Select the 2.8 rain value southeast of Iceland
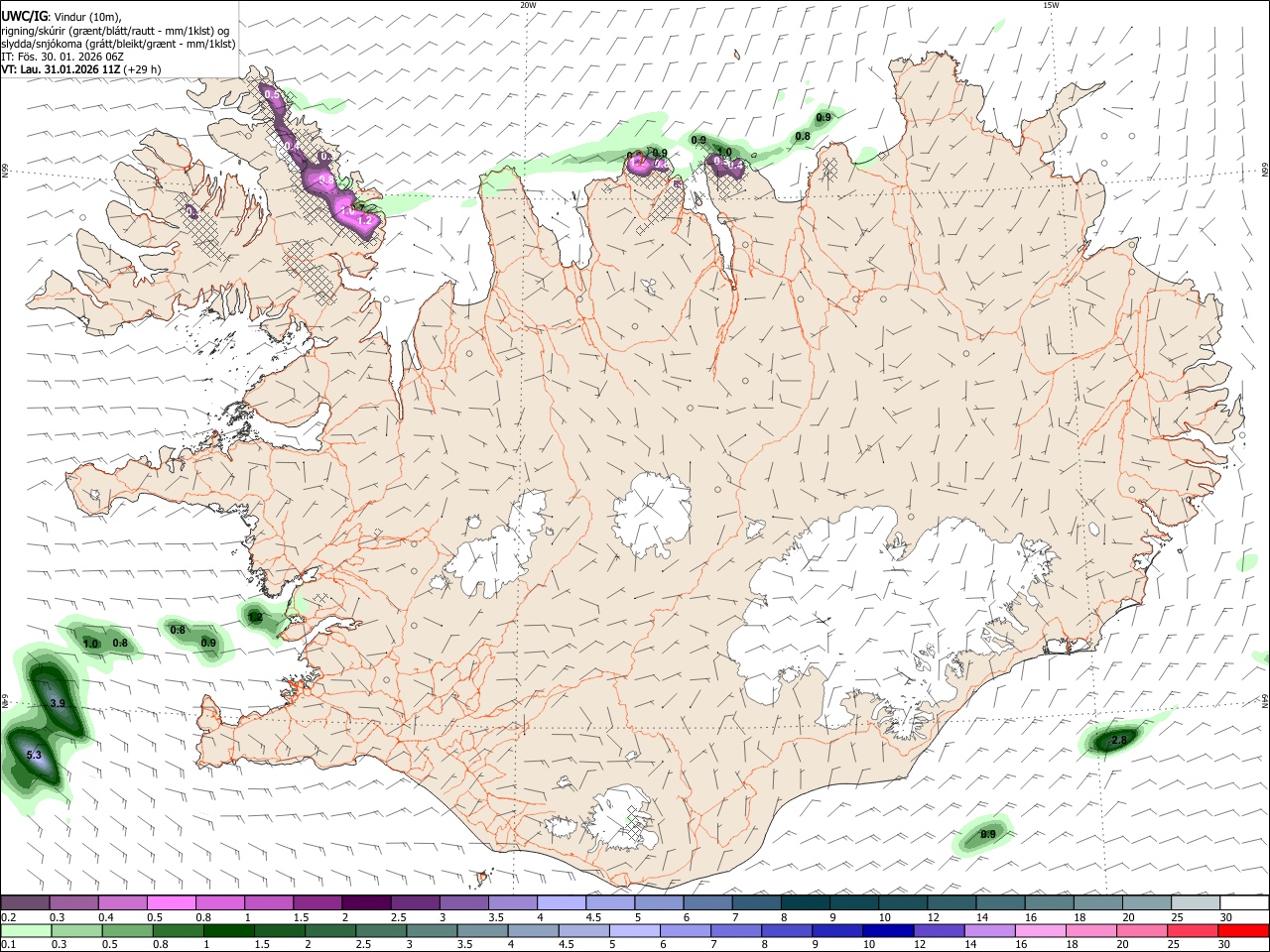Image resolution: width=1270 pixels, height=952 pixels. (x=1119, y=740)
